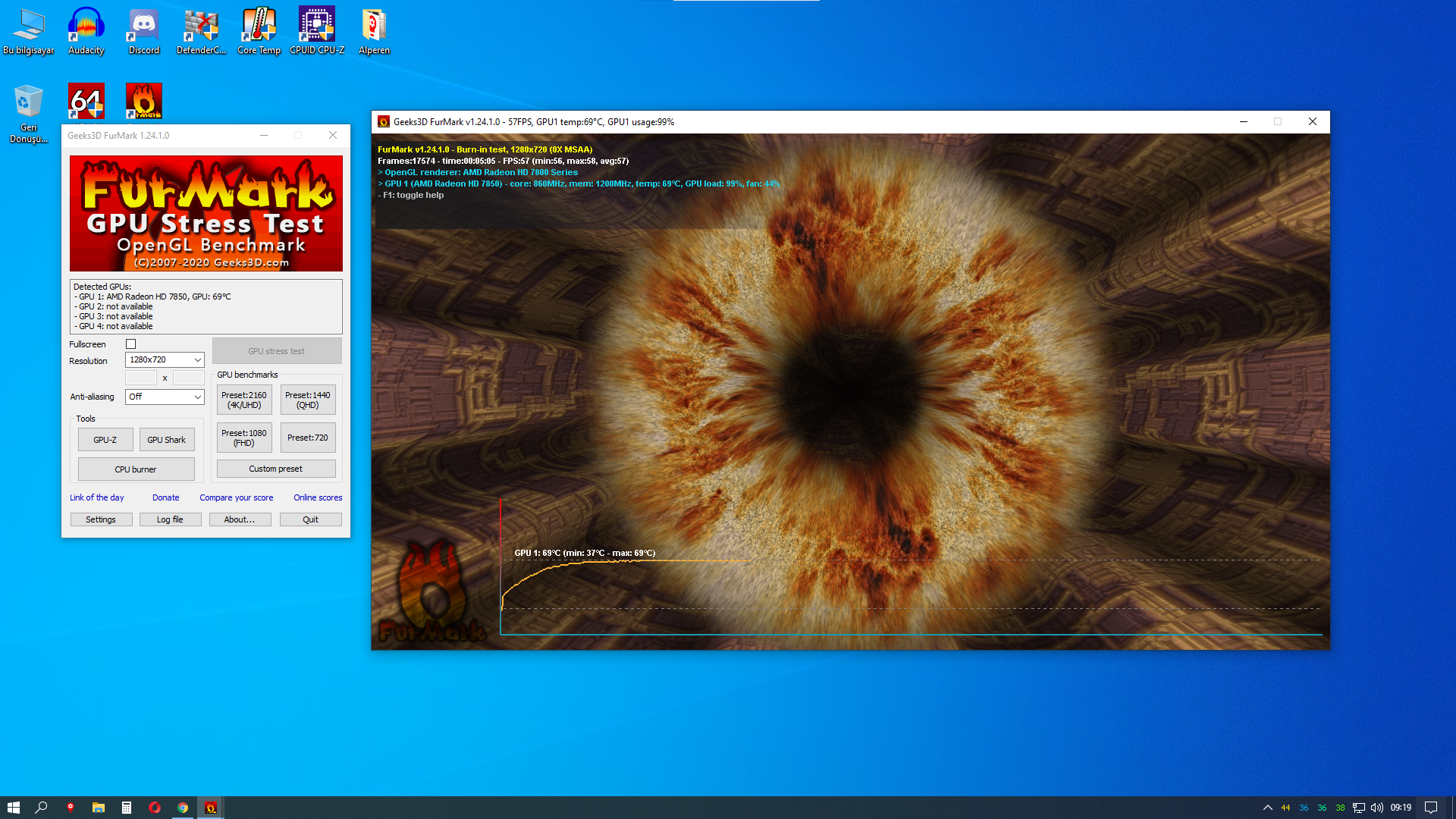
Task: Click the red lightbulb taskbar icon
Action: click(71, 808)
